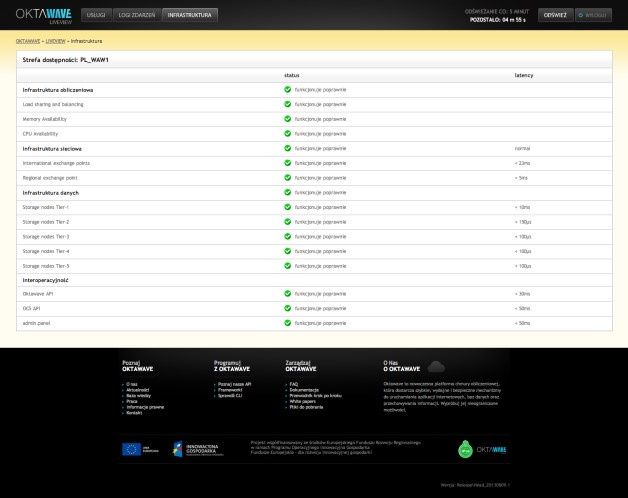Image resolution: width=628 pixels, height=498 pixels.
Task: Click the 'Strefa dostępności: PL_WAW1' heading
Action: (x=66, y=60)
